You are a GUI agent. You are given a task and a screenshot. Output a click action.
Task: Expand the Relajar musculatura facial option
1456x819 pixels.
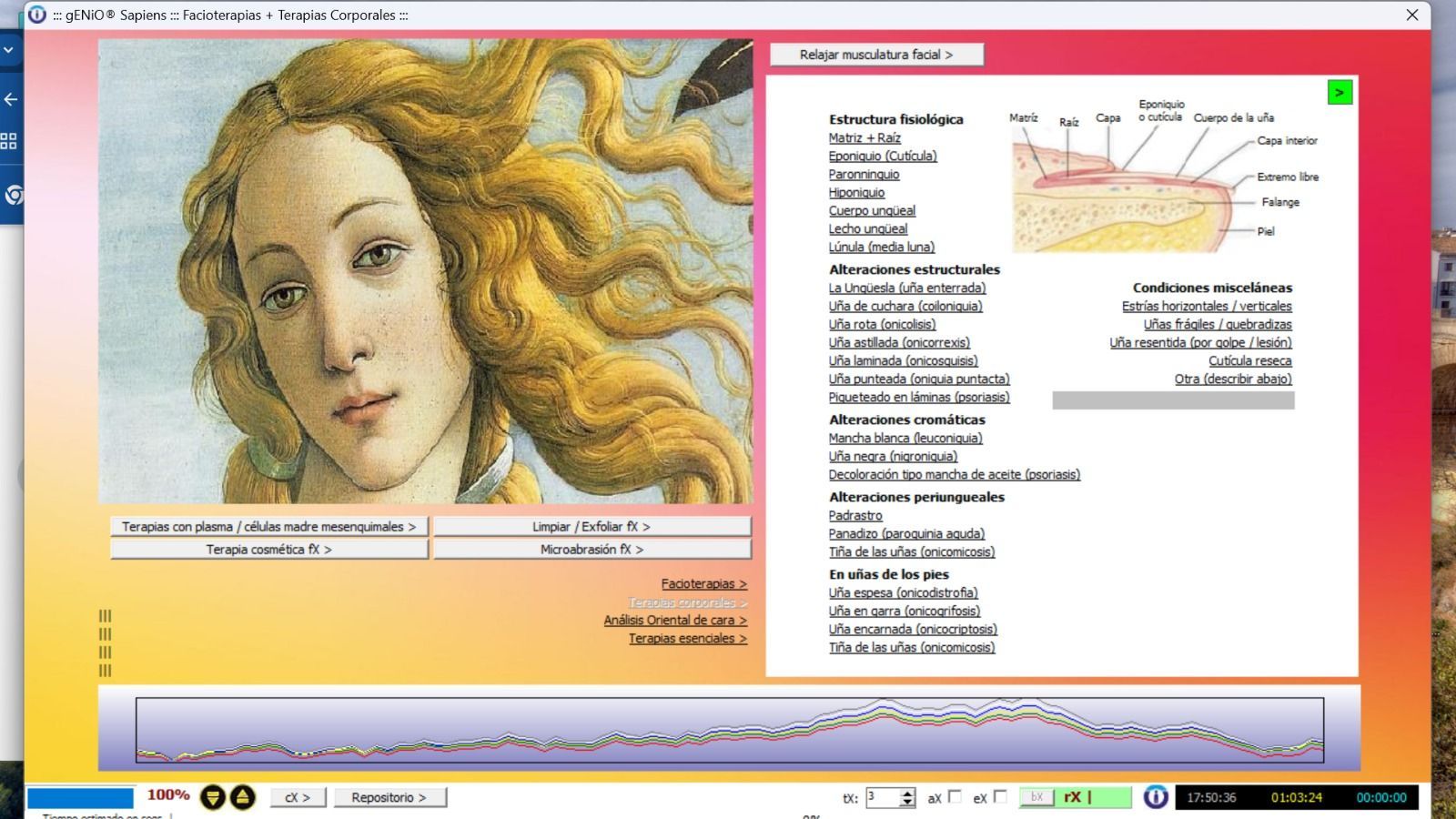(x=875, y=55)
